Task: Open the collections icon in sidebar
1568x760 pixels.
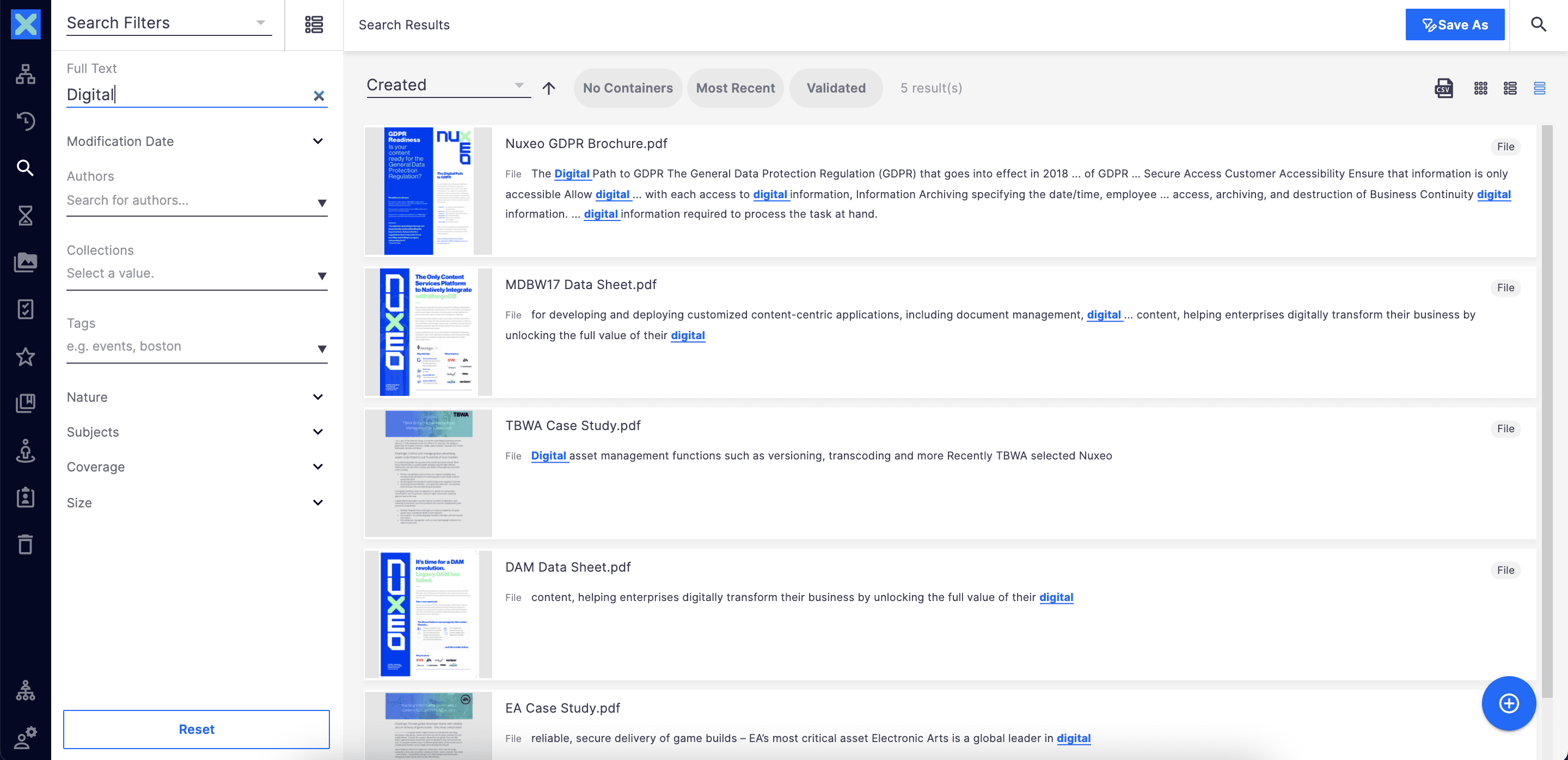Action: click(25, 403)
